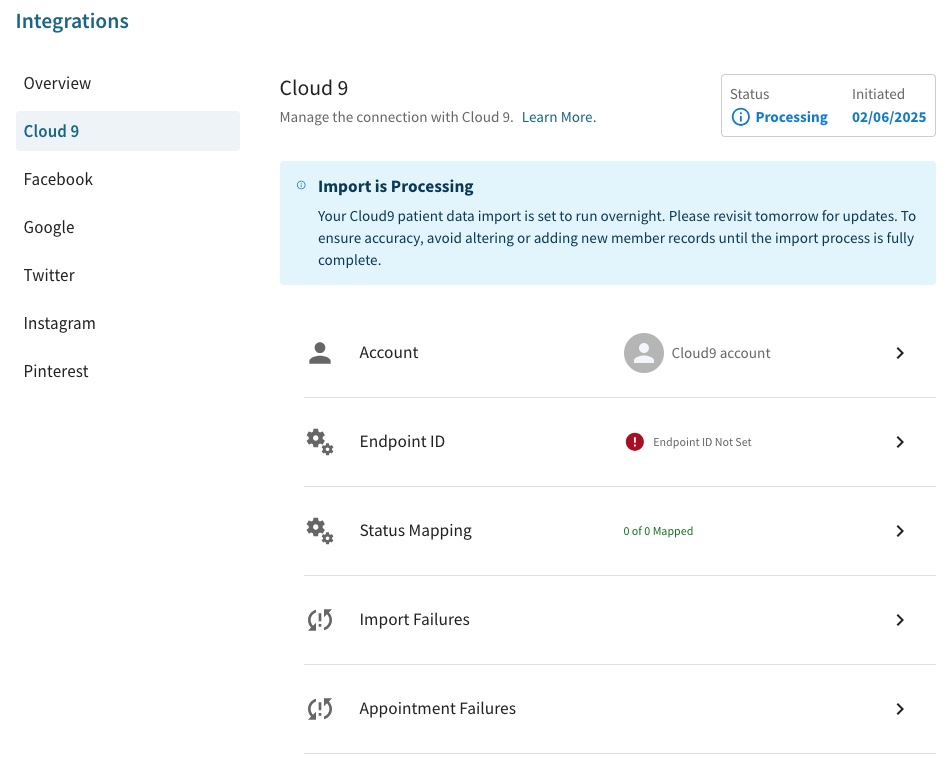This screenshot has width=948, height=774.
Task: Open the Appointment Failures row label
Action: pos(438,709)
